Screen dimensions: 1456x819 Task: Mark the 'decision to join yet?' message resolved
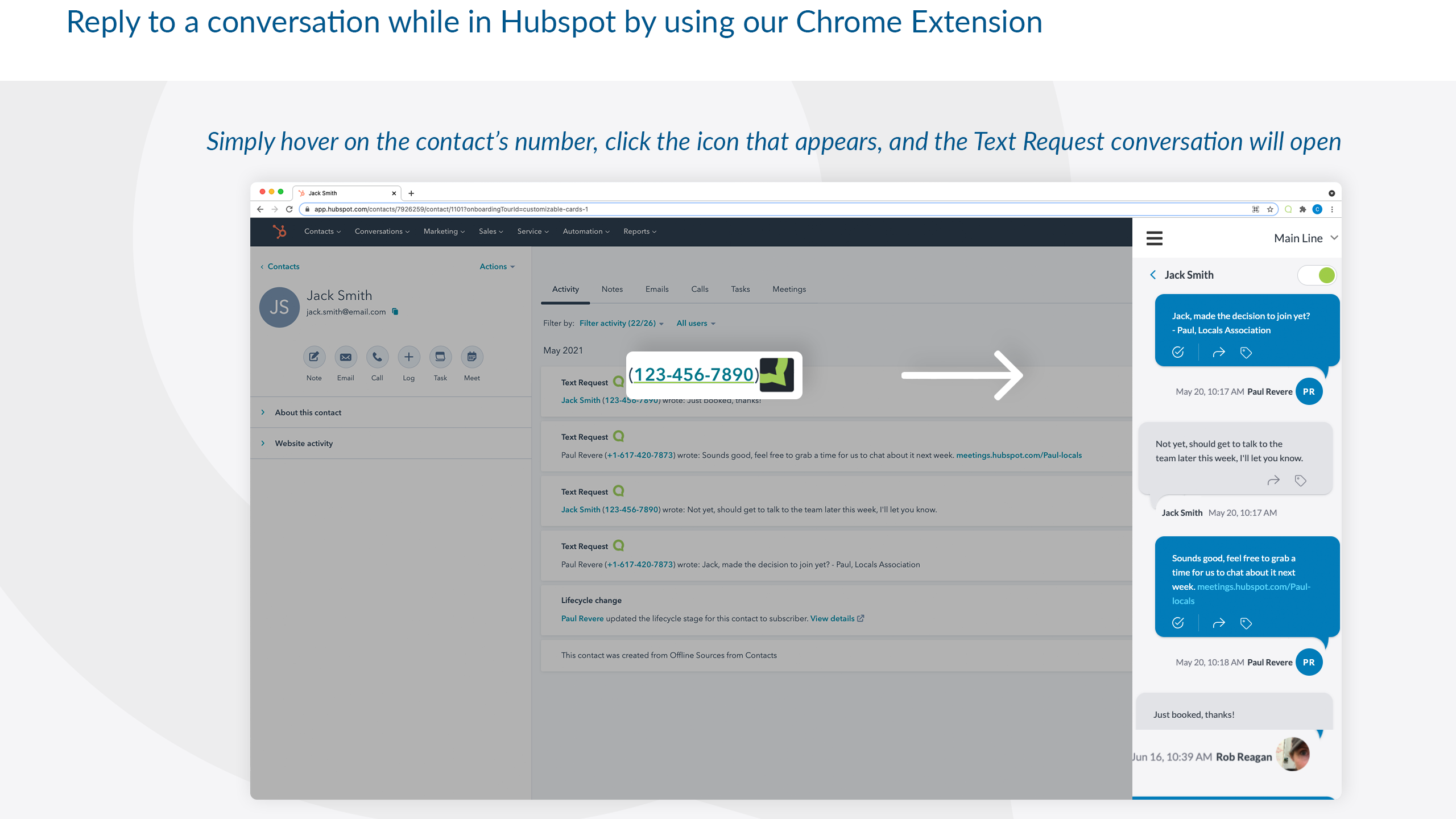[x=1177, y=352]
